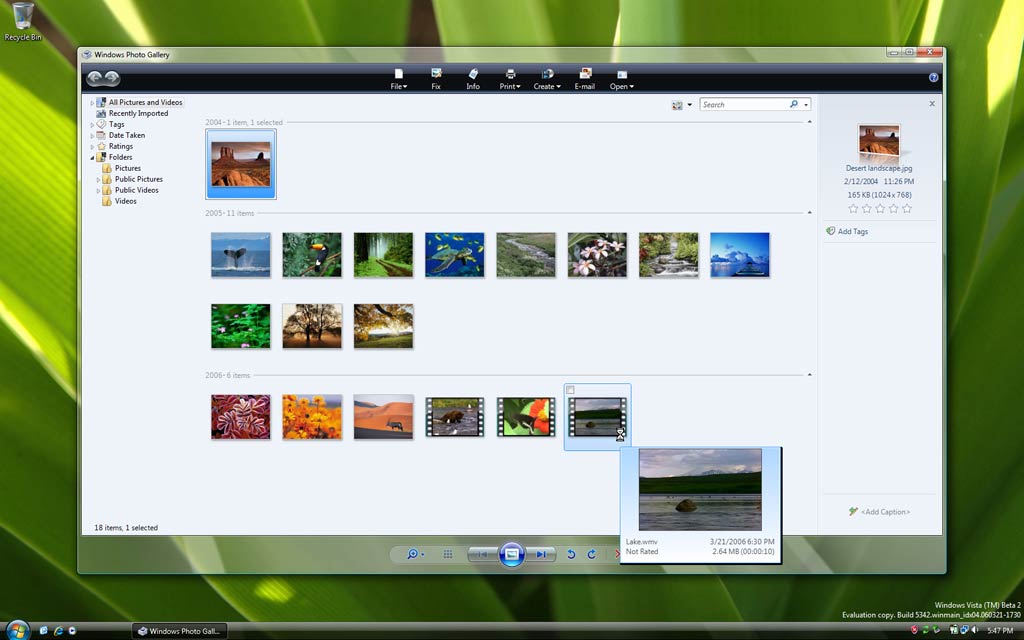The image size is (1024, 640).
Task: Open the Info pane icon
Action: tap(473, 79)
